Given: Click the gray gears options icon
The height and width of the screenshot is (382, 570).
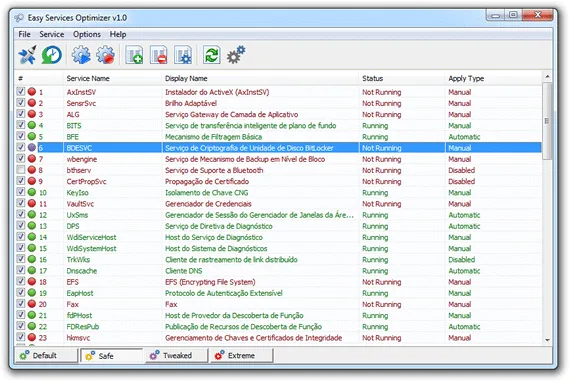Looking at the screenshot, I should [236, 55].
